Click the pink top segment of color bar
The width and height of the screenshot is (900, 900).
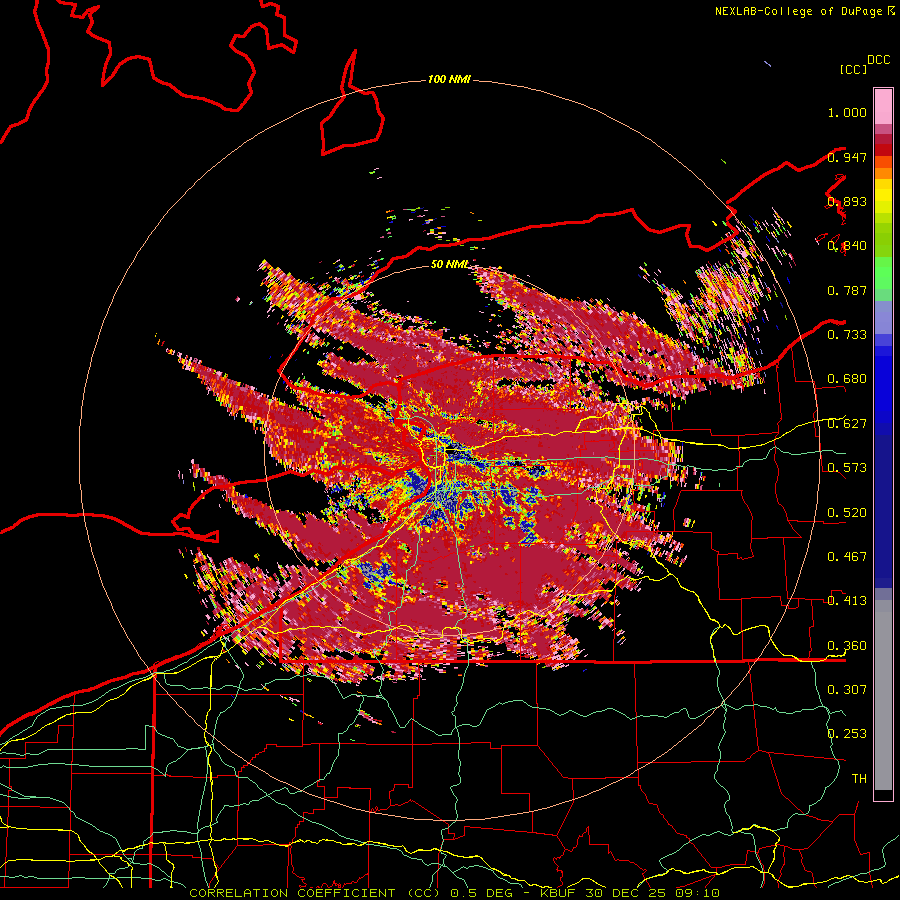tap(883, 107)
